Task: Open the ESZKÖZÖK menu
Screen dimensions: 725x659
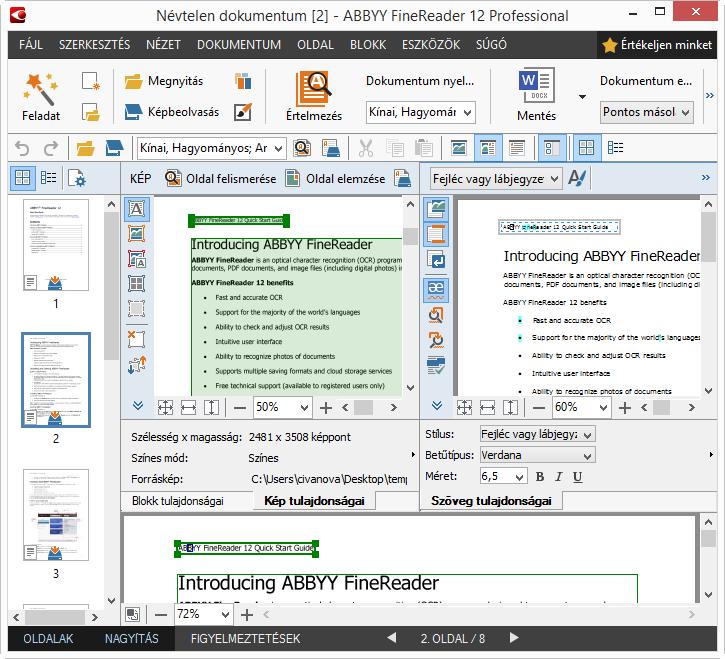Action: 430,45
